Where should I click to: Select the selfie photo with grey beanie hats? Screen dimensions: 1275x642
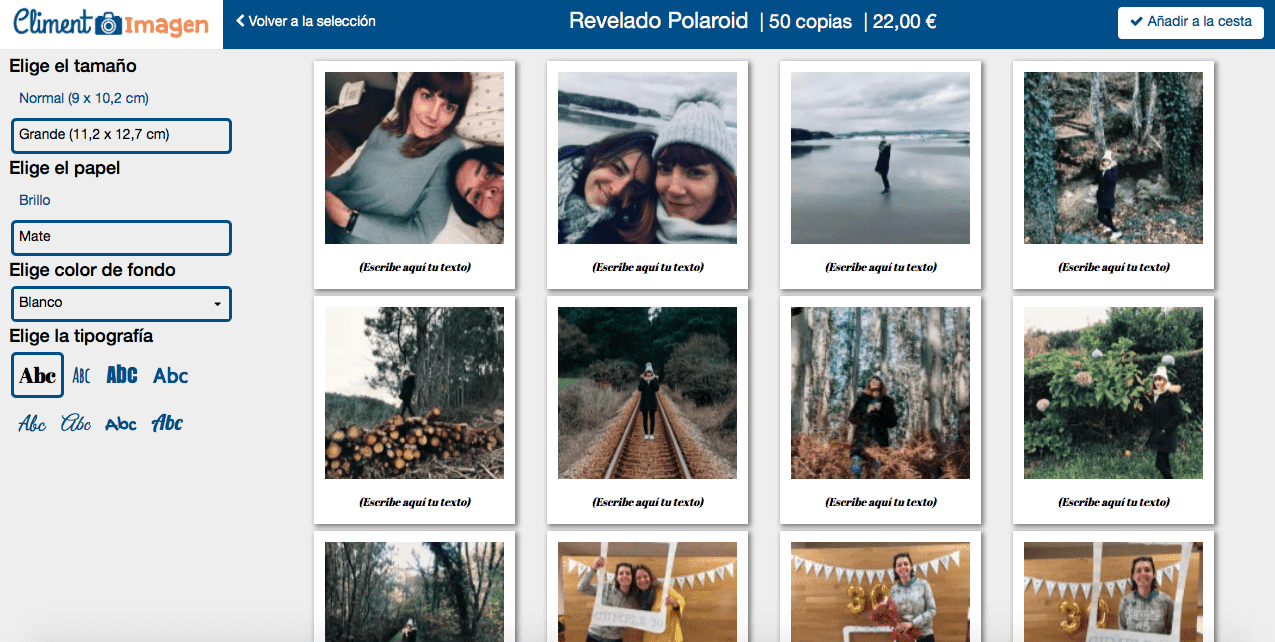647,158
